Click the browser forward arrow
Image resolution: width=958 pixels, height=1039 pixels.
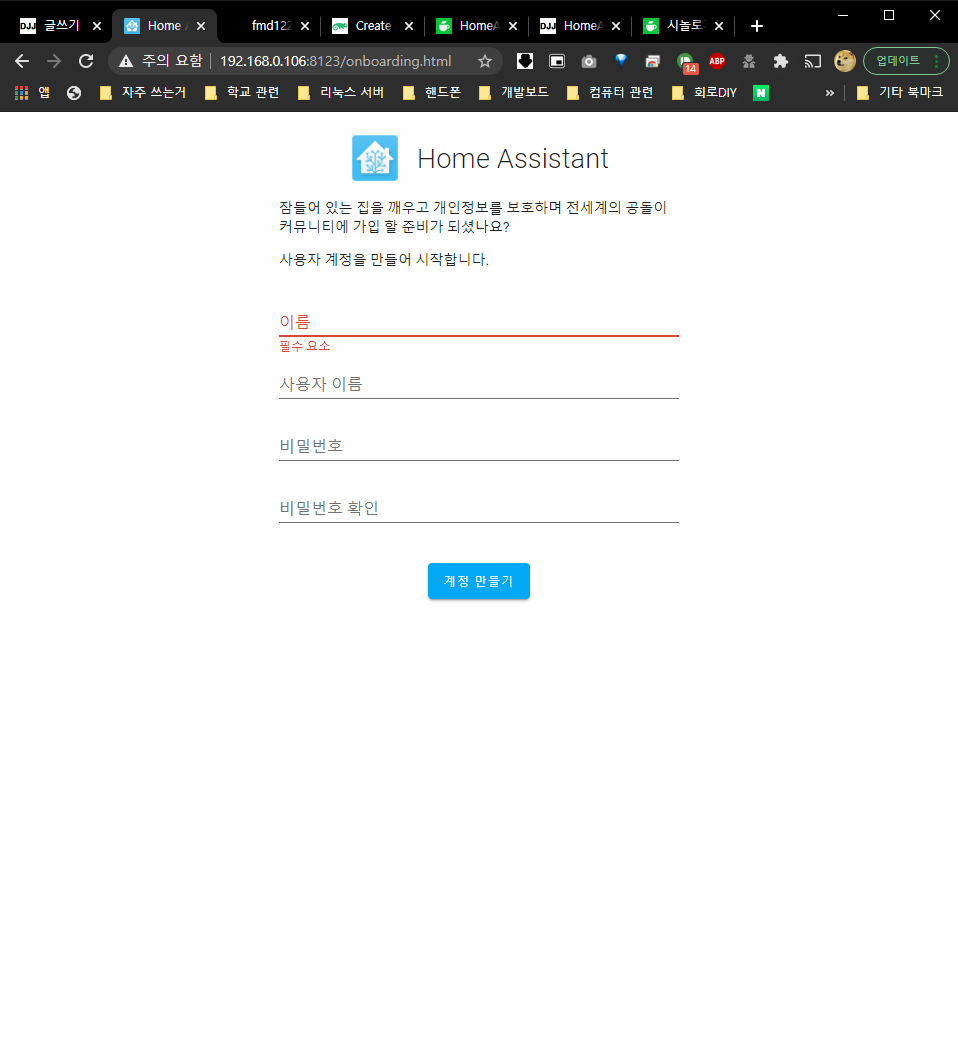point(54,61)
